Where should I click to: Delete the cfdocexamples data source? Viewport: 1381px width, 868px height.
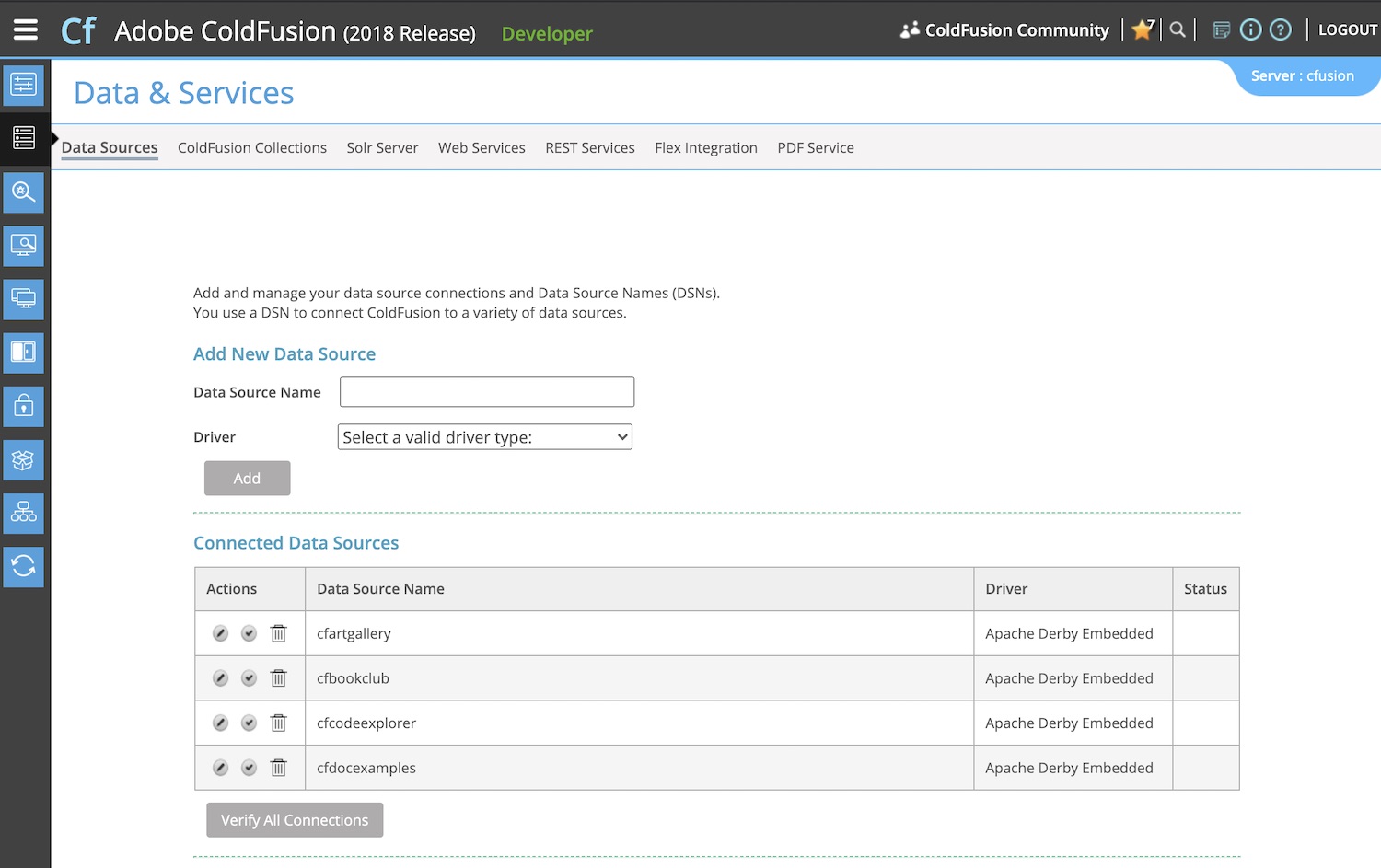(x=278, y=768)
